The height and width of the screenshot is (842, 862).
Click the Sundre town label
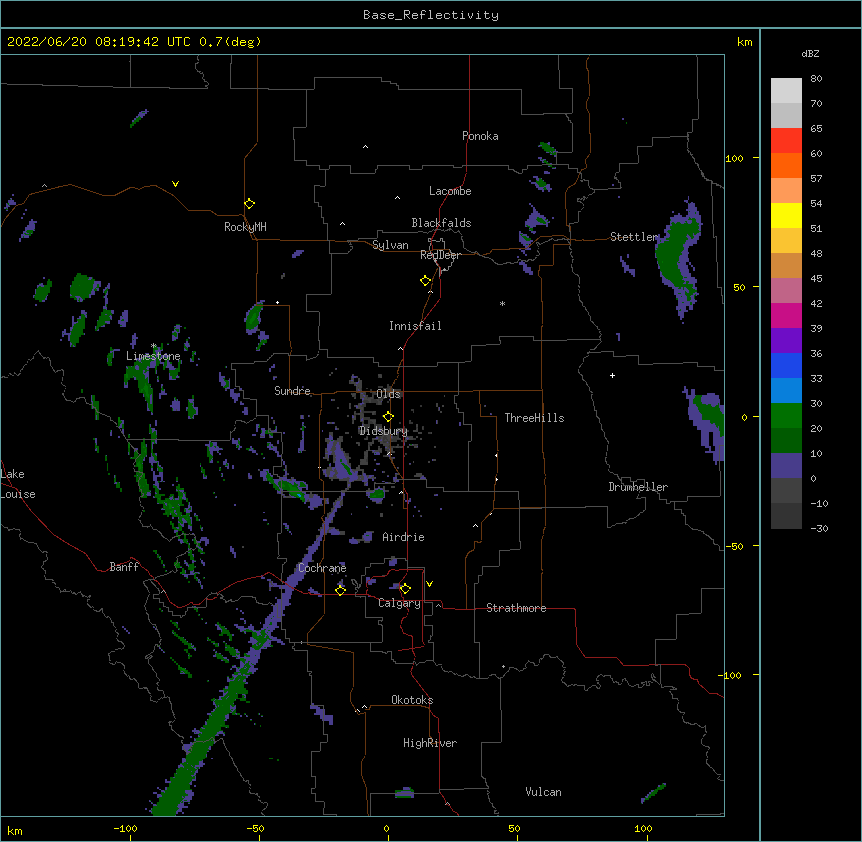[292, 391]
